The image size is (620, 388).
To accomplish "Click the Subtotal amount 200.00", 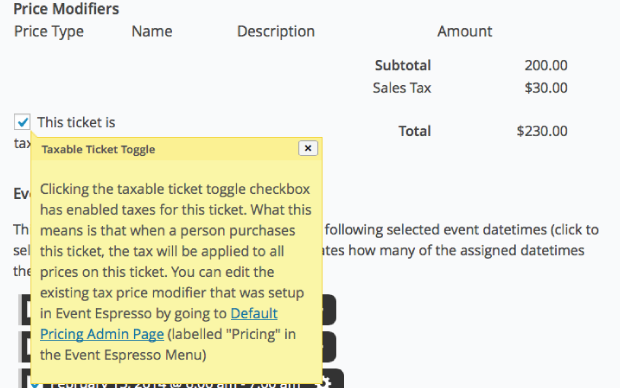I will 546,65.
